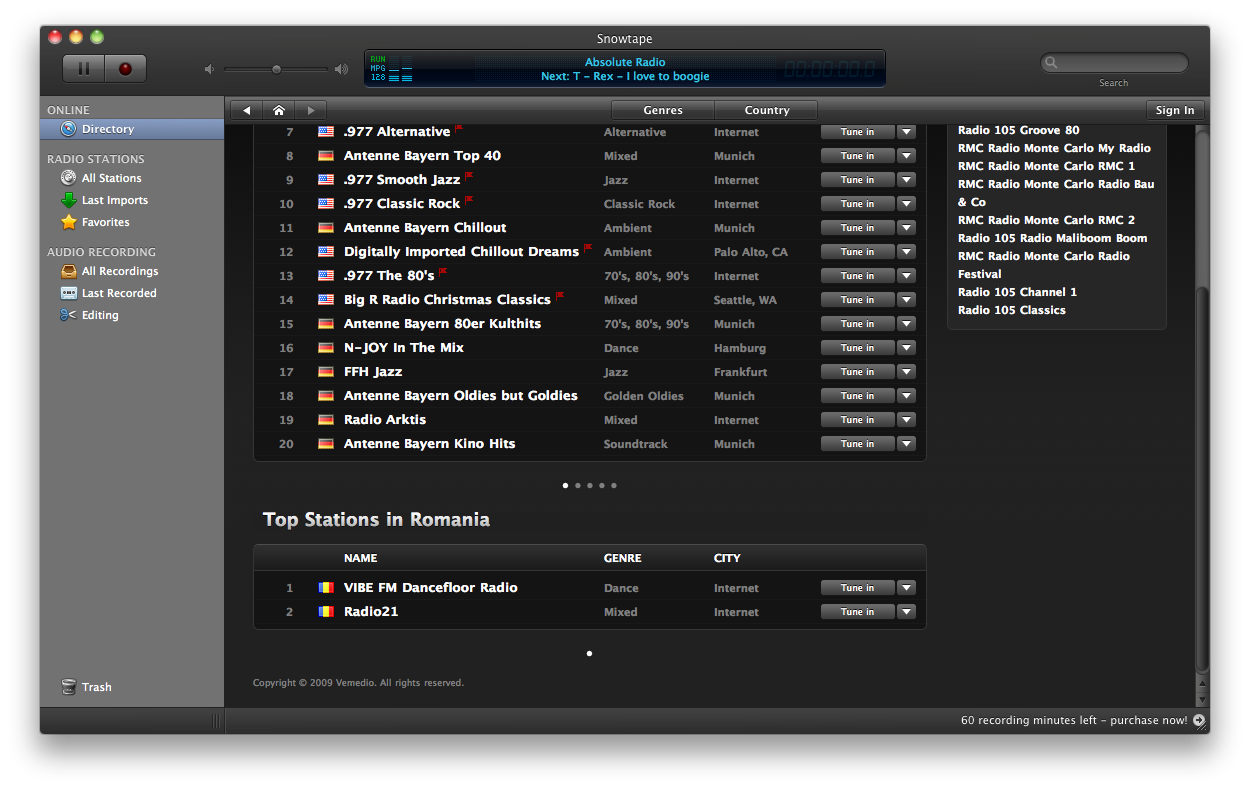
Task: Open RMC Radio Monte Carlo My Radio
Action: click(1054, 148)
